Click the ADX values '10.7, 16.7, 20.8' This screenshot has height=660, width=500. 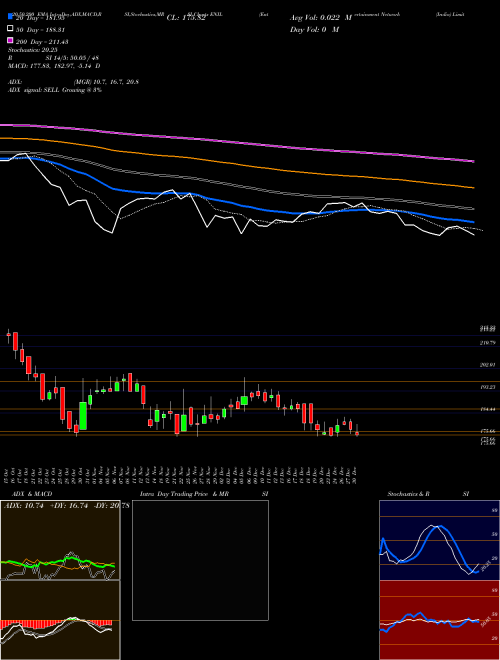click(x=116, y=82)
